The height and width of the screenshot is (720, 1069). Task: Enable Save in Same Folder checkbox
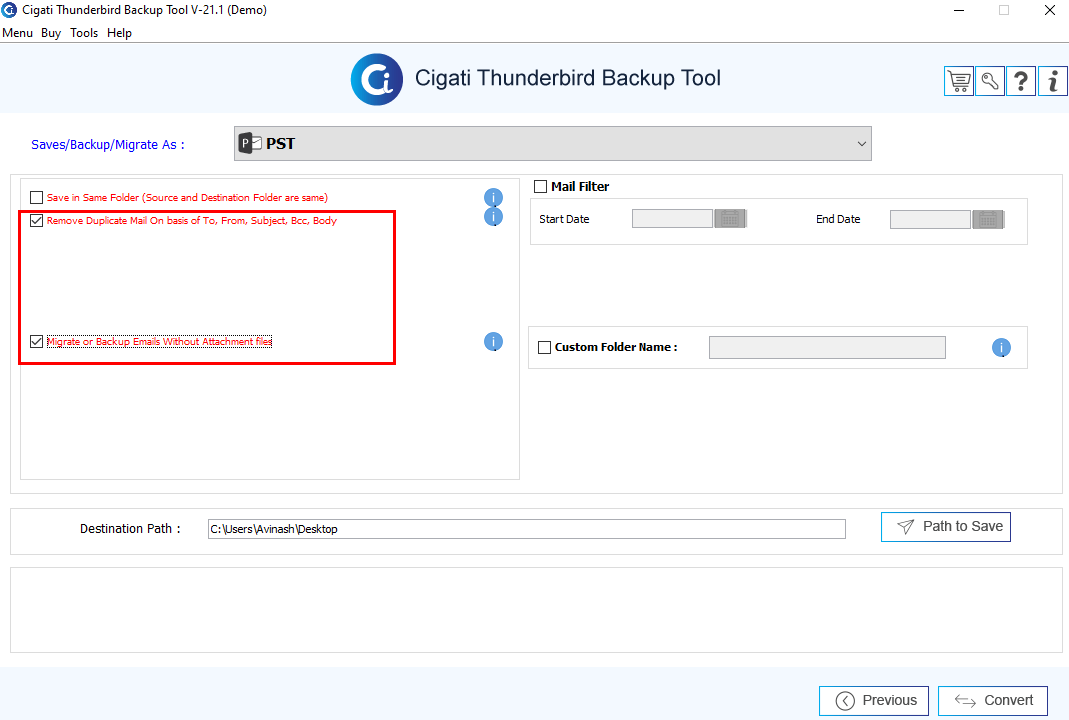(37, 198)
